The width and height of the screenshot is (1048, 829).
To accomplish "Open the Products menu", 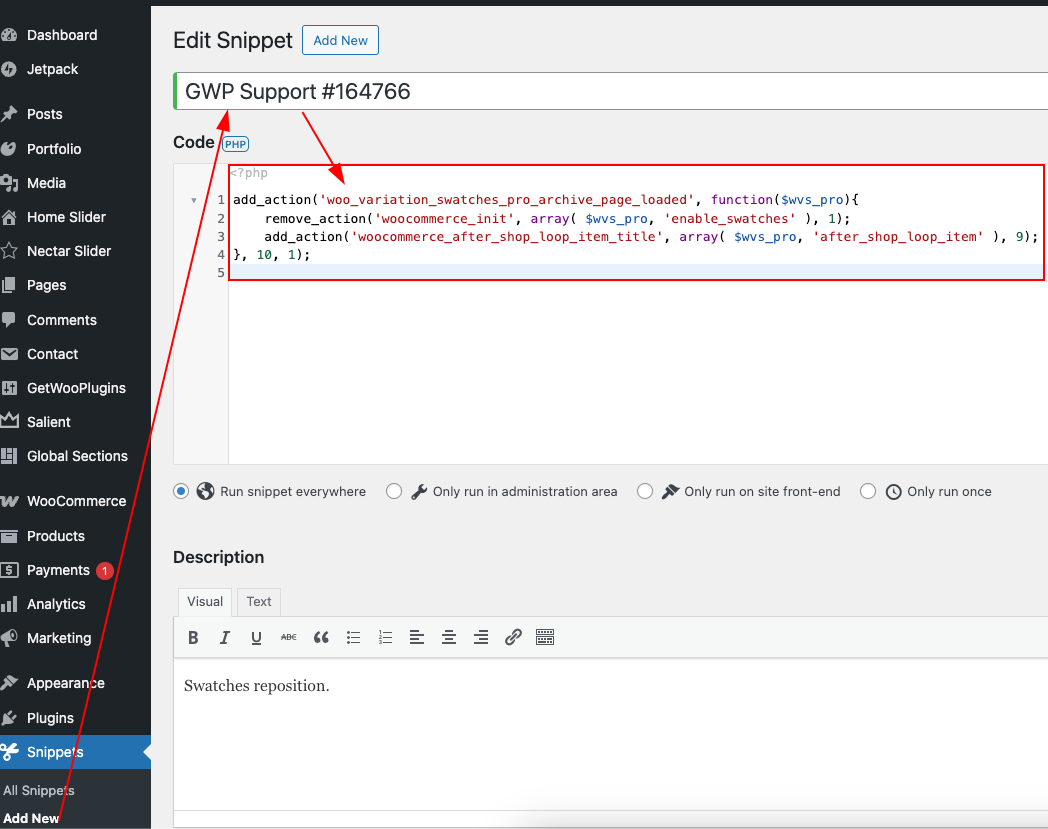I will [55, 536].
